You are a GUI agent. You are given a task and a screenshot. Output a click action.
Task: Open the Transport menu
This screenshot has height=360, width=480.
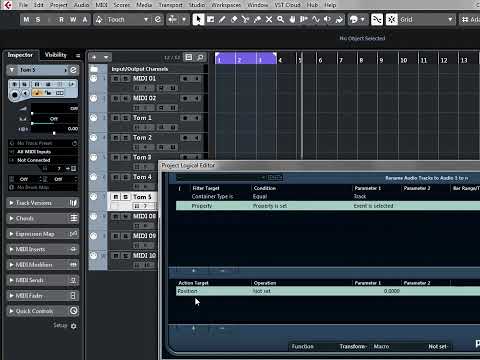[x=171, y=5]
